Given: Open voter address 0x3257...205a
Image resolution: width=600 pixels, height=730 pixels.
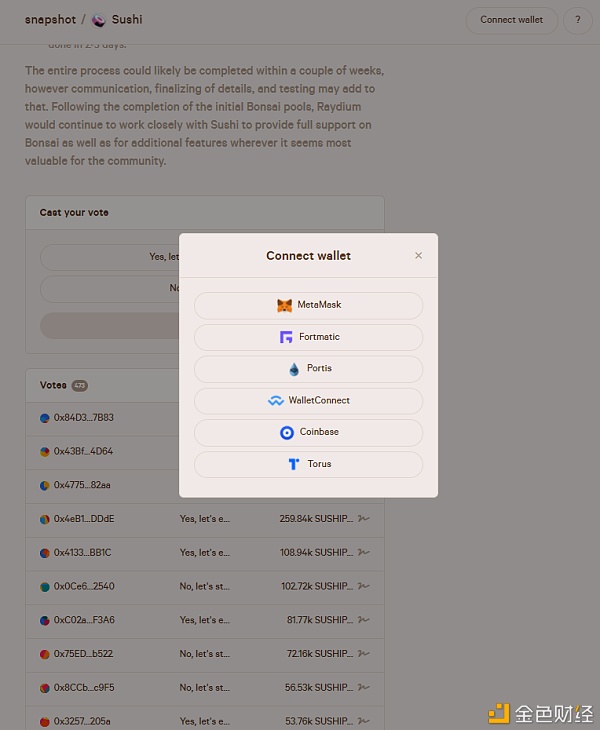Looking at the screenshot, I should 82,721.
